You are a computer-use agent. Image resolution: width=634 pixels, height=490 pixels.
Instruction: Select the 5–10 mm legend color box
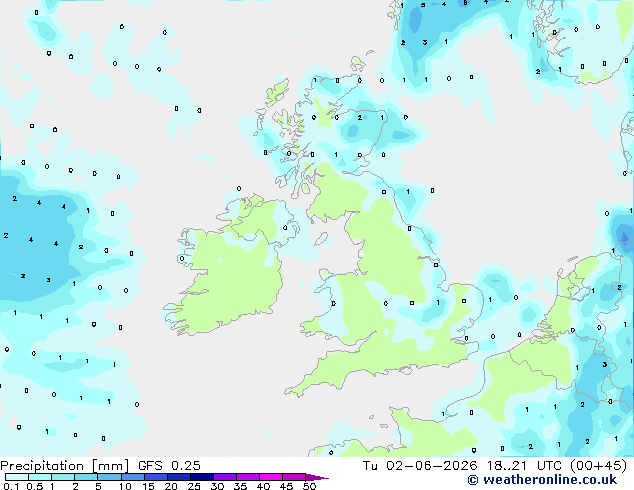pos(109,477)
